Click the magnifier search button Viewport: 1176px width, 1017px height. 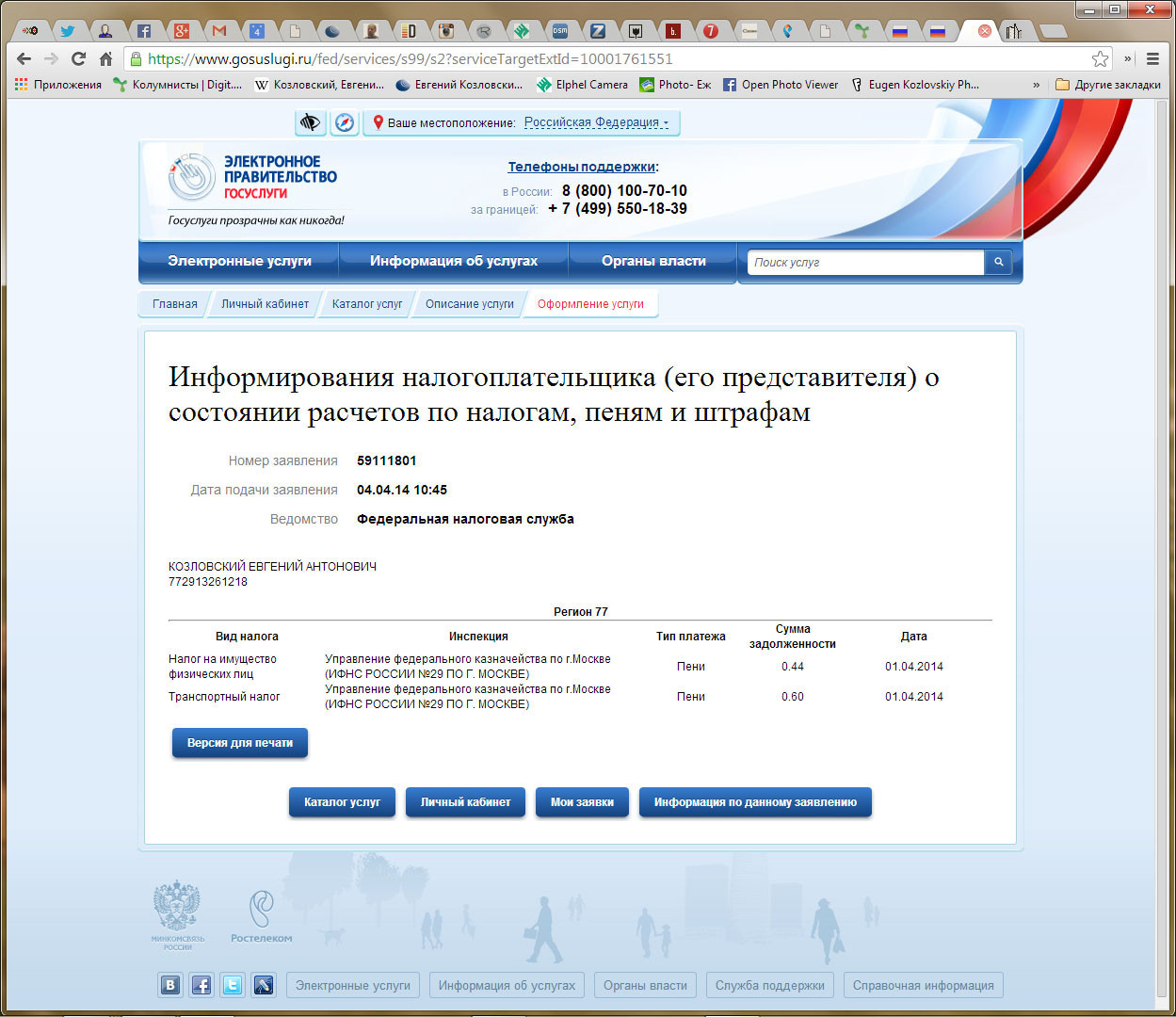pos(998,263)
